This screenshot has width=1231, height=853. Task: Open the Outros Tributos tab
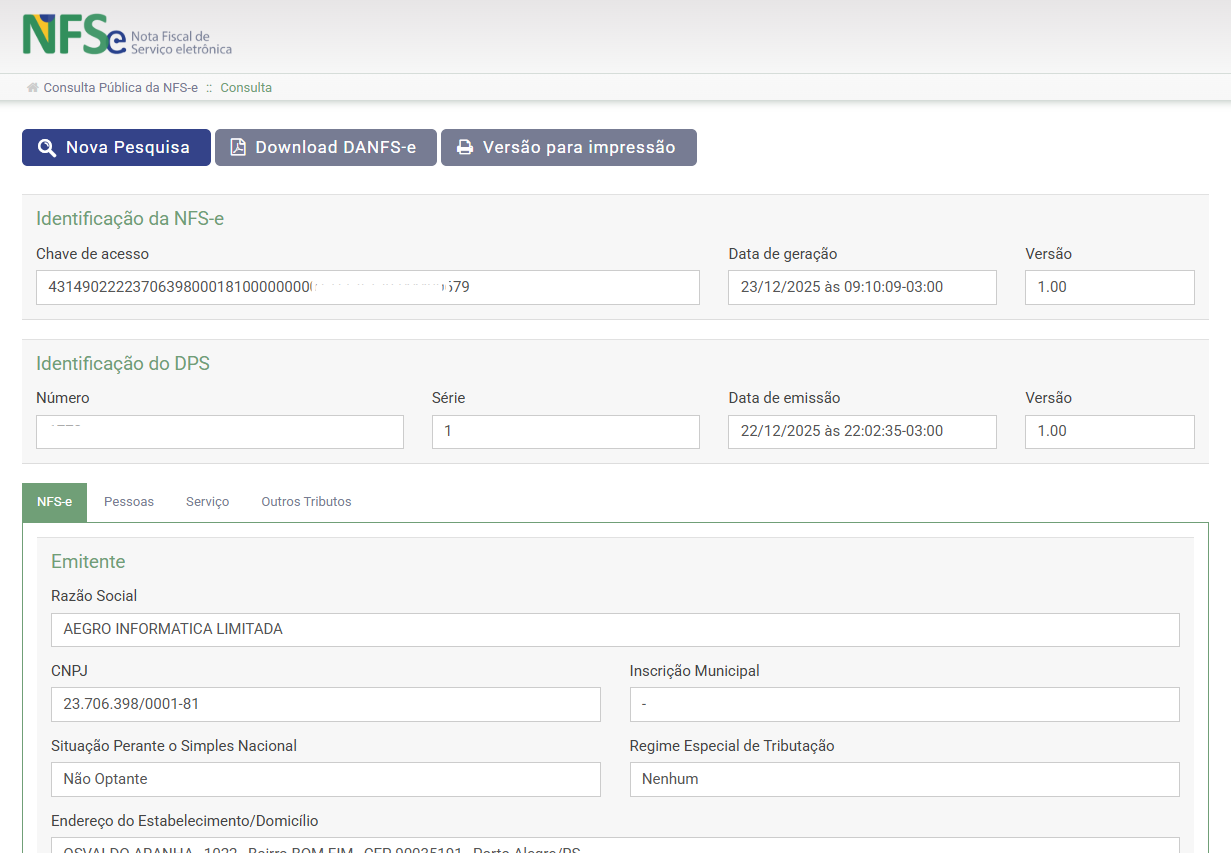[x=306, y=502]
